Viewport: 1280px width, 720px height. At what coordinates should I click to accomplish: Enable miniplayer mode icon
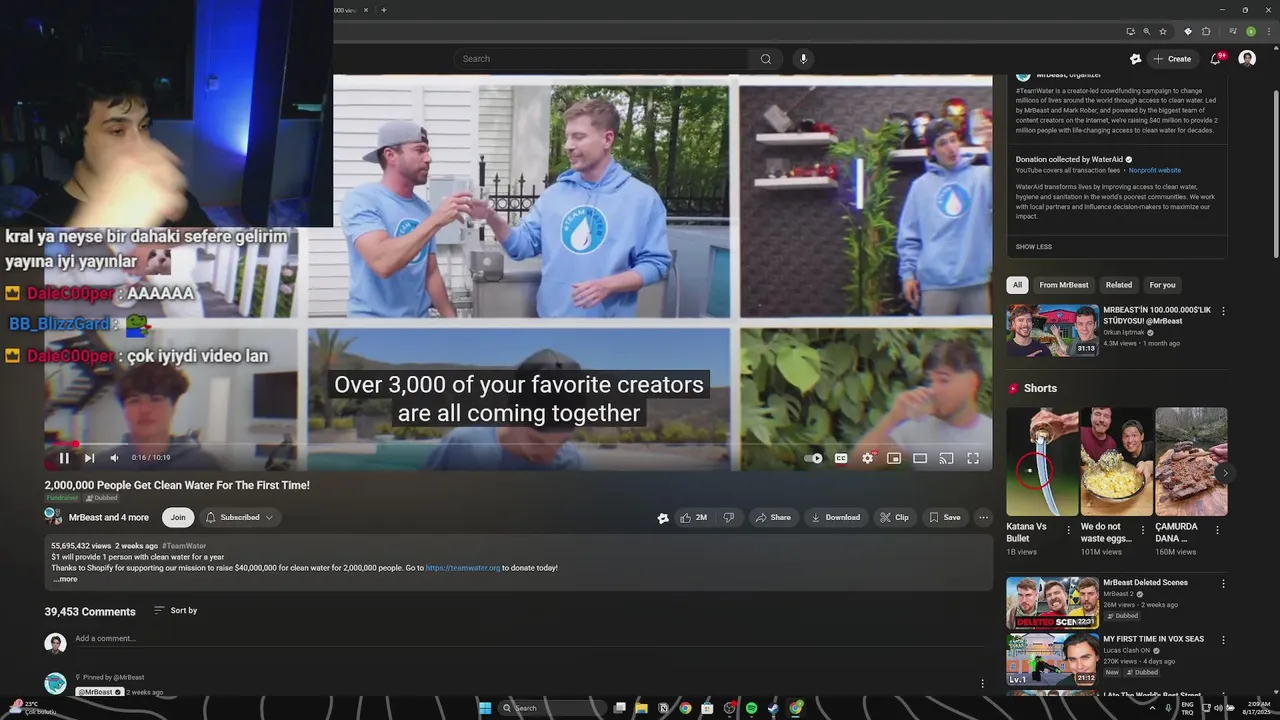894,458
